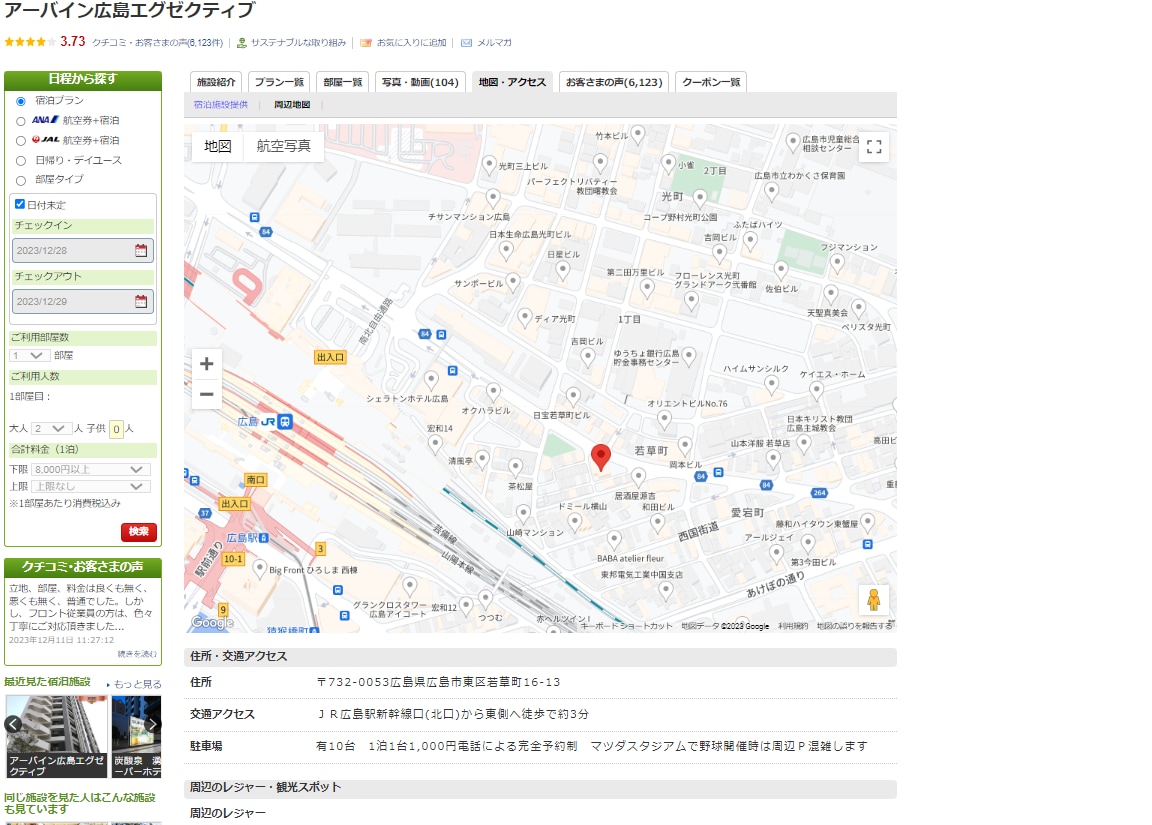Click the 竹本ビル map marker
This screenshot has height=825, width=1152.
coord(638,134)
